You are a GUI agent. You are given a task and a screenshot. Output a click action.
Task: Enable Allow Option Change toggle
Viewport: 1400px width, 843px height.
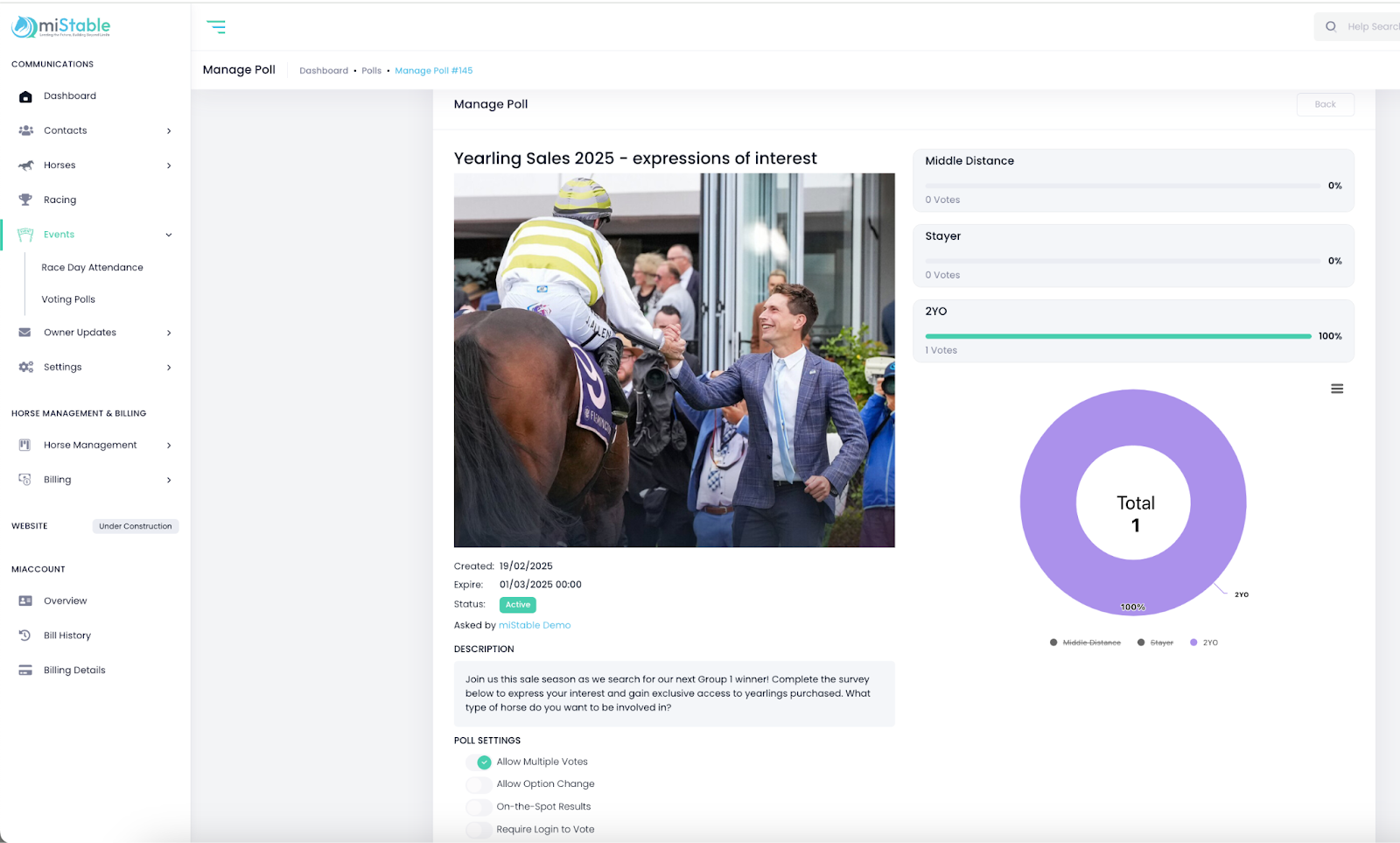(479, 784)
